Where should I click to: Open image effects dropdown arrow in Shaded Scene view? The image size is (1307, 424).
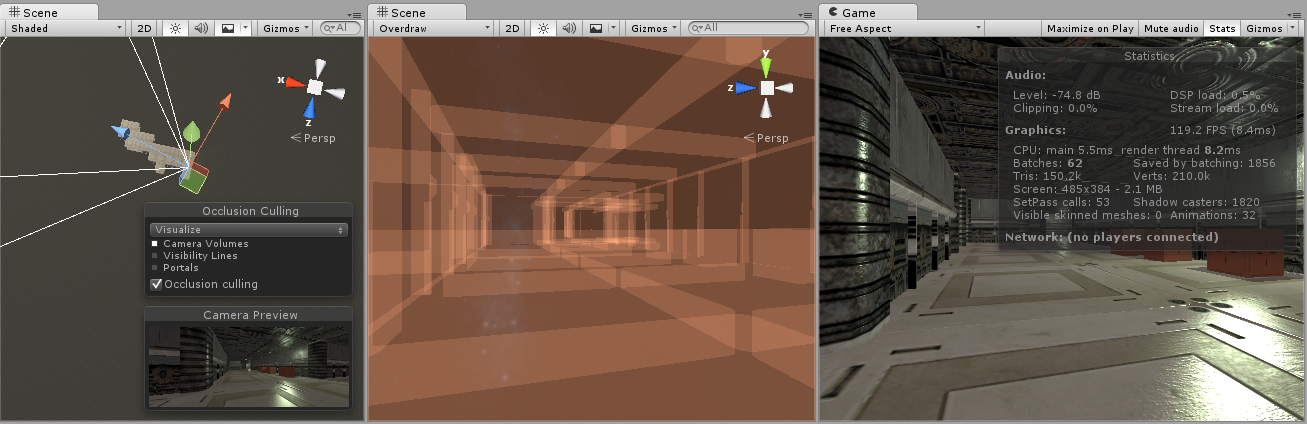click(246, 28)
